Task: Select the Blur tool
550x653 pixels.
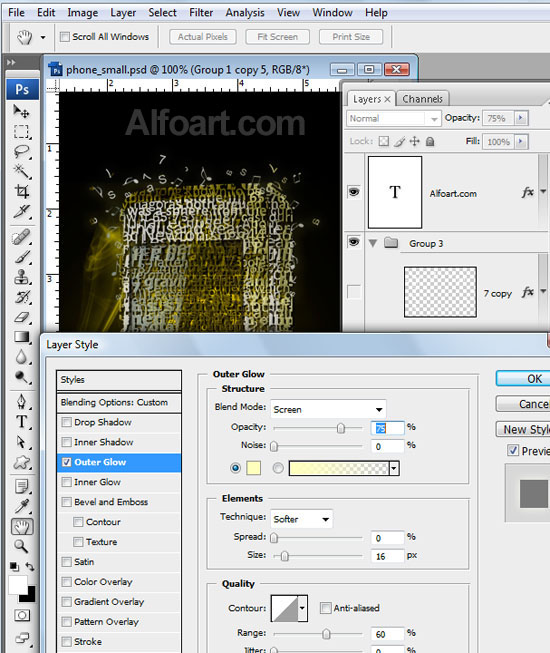Action: coord(21,357)
